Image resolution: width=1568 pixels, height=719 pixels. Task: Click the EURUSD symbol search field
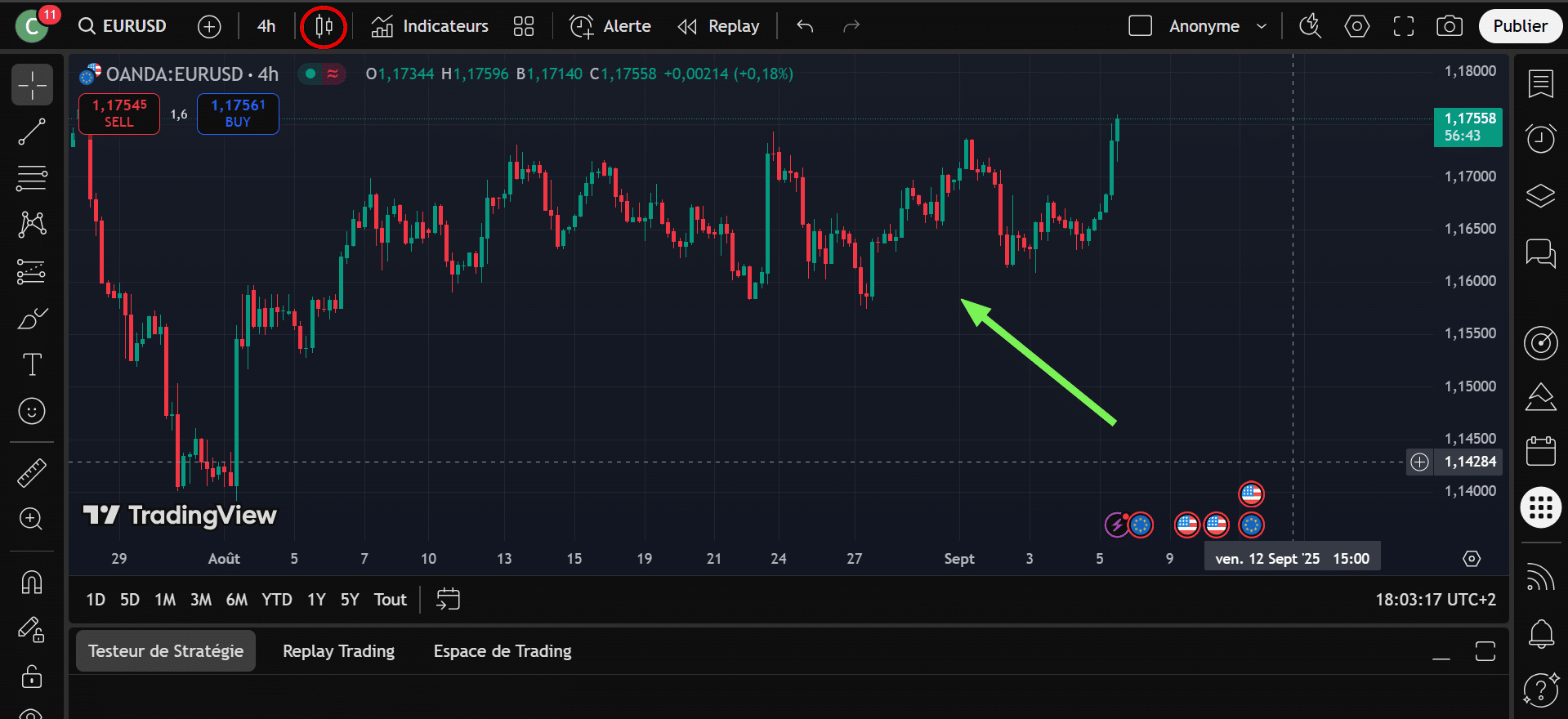tap(124, 26)
